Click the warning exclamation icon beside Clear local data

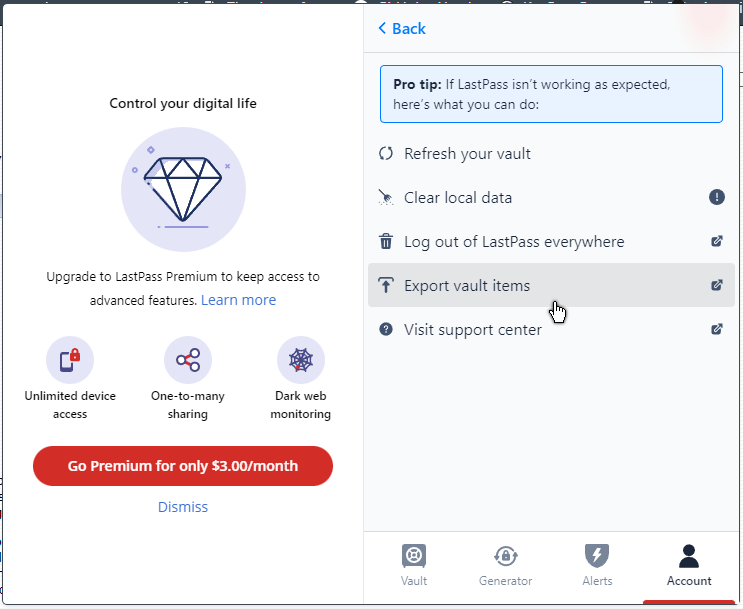coord(716,197)
